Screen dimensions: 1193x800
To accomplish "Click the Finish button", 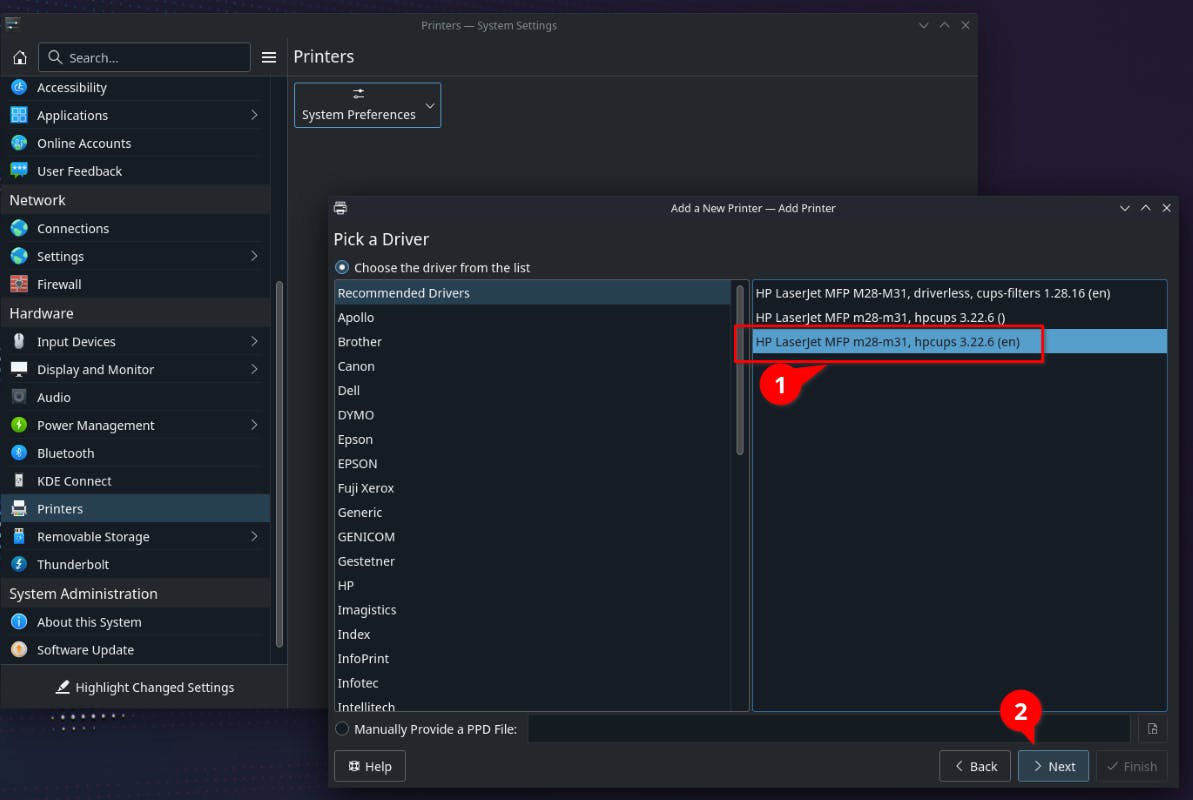I will 1131,766.
